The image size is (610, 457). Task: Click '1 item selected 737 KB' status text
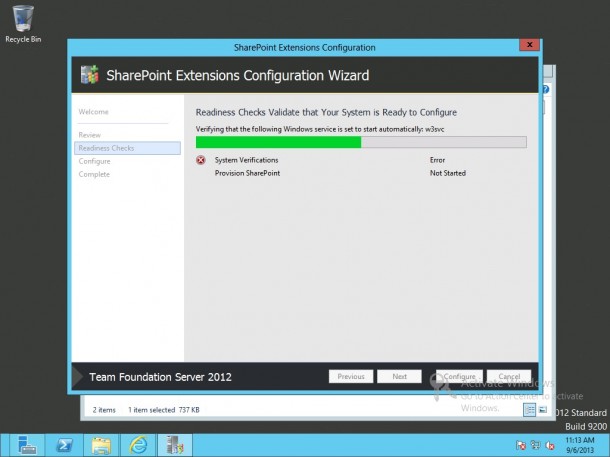tap(164, 410)
